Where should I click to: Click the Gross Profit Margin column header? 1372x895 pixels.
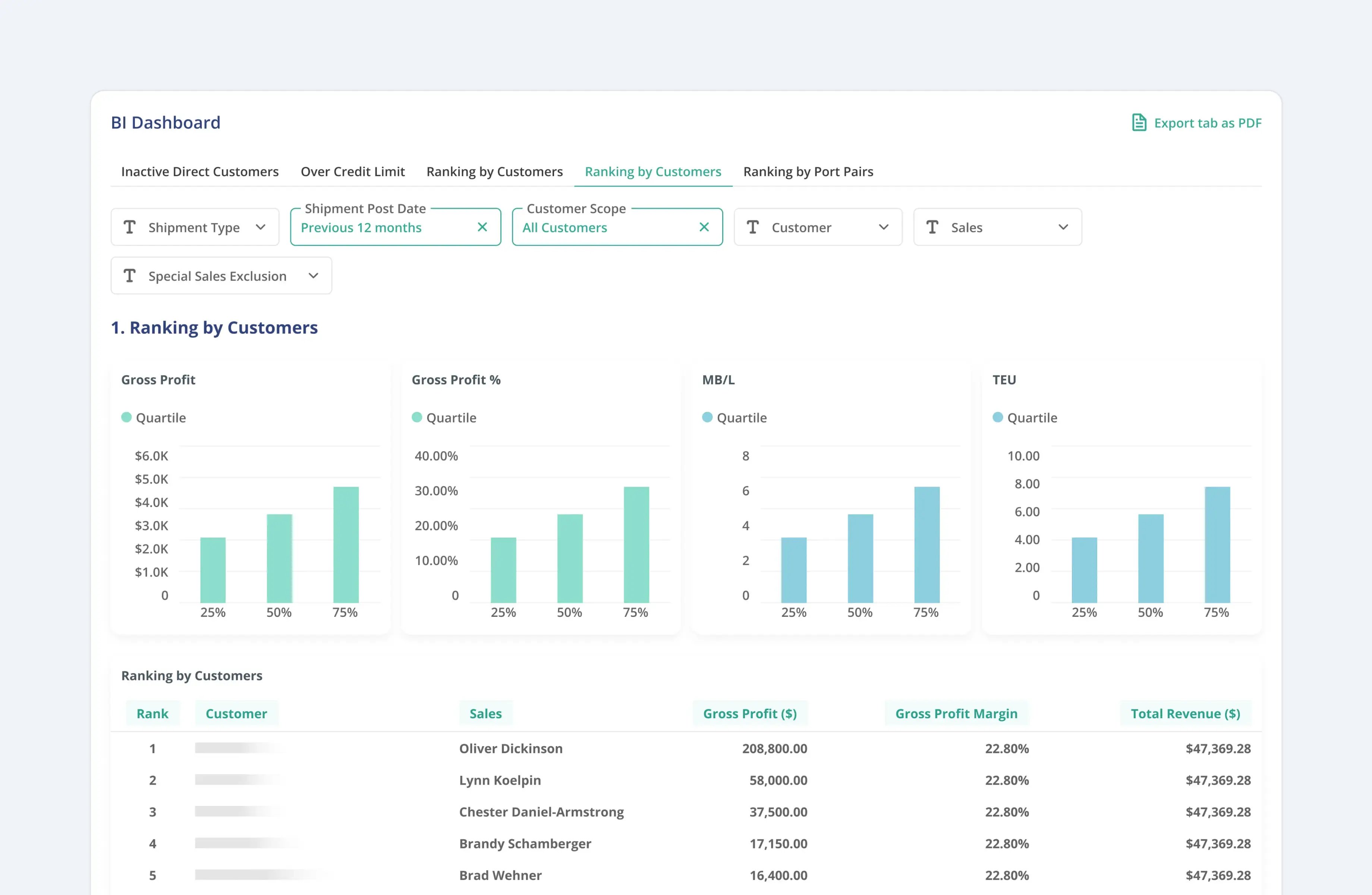[x=956, y=713]
